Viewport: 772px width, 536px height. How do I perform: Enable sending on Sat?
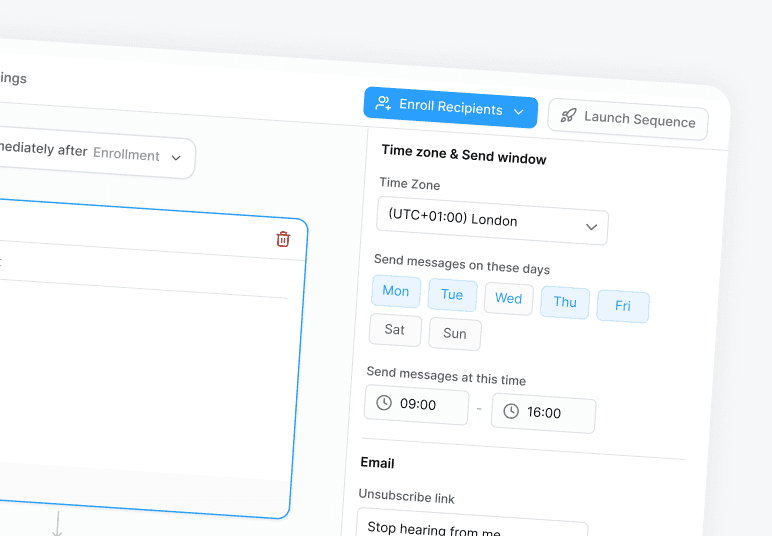(x=395, y=330)
